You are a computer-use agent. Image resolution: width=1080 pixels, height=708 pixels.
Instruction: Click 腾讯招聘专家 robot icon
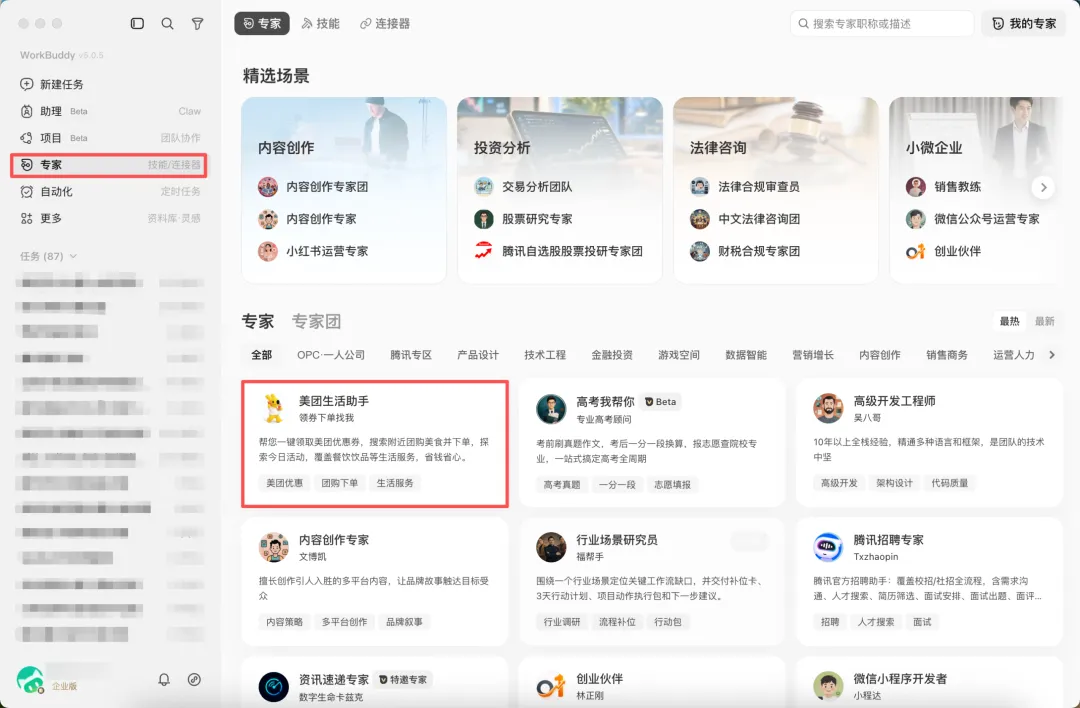point(828,548)
